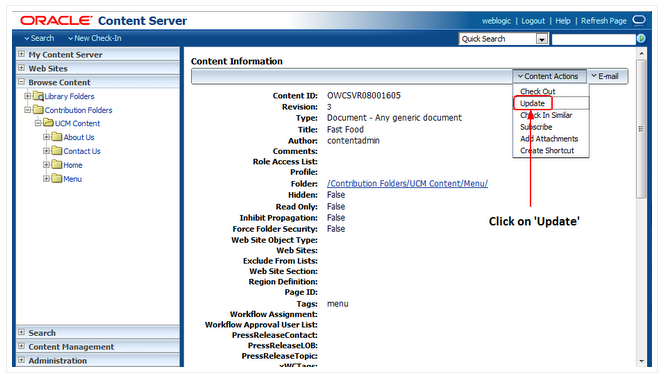The width and height of the screenshot is (661, 380).
Task: Expand the Search tray at bottom
Action: pyautogui.click(x=21, y=332)
